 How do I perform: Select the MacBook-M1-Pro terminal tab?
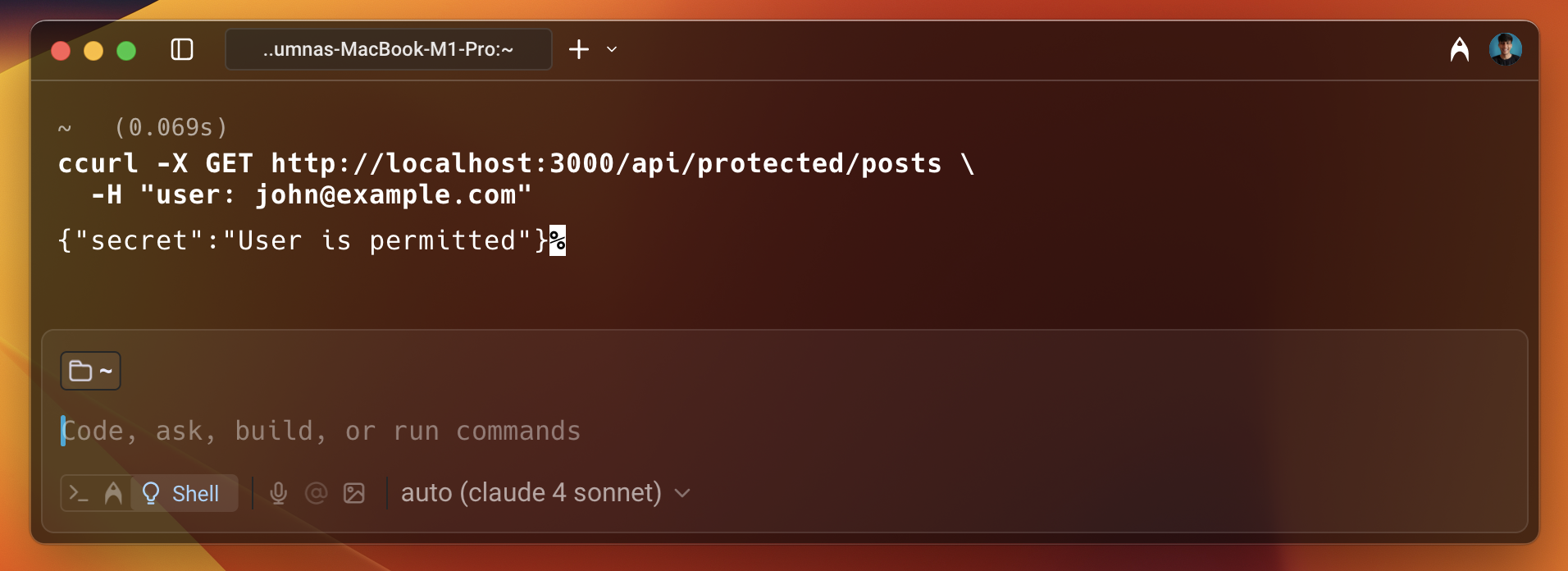[x=387, y=49]
